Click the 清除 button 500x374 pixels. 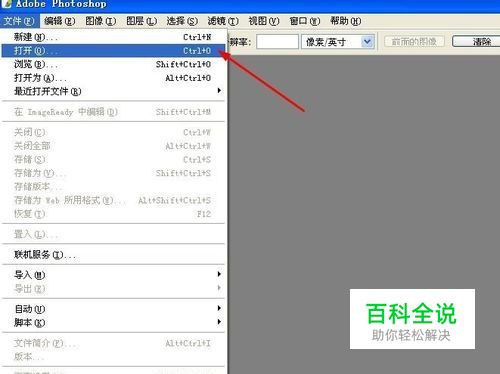(476, 42)
